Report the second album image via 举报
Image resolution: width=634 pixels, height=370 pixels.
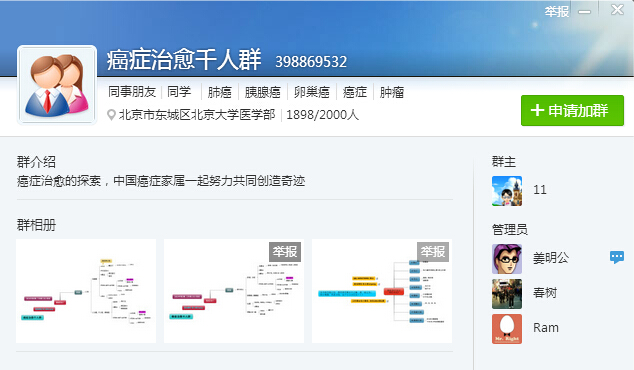pos(285,252)
